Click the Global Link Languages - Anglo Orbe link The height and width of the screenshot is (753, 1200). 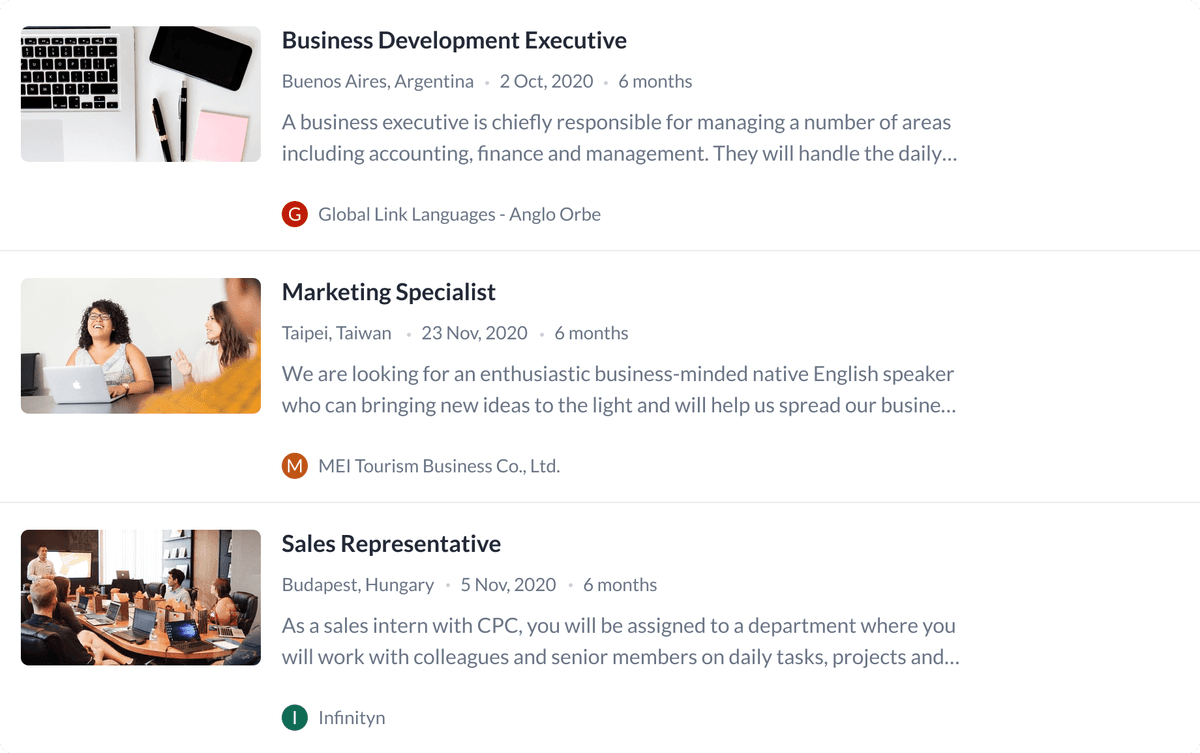[x=459, y=214]
